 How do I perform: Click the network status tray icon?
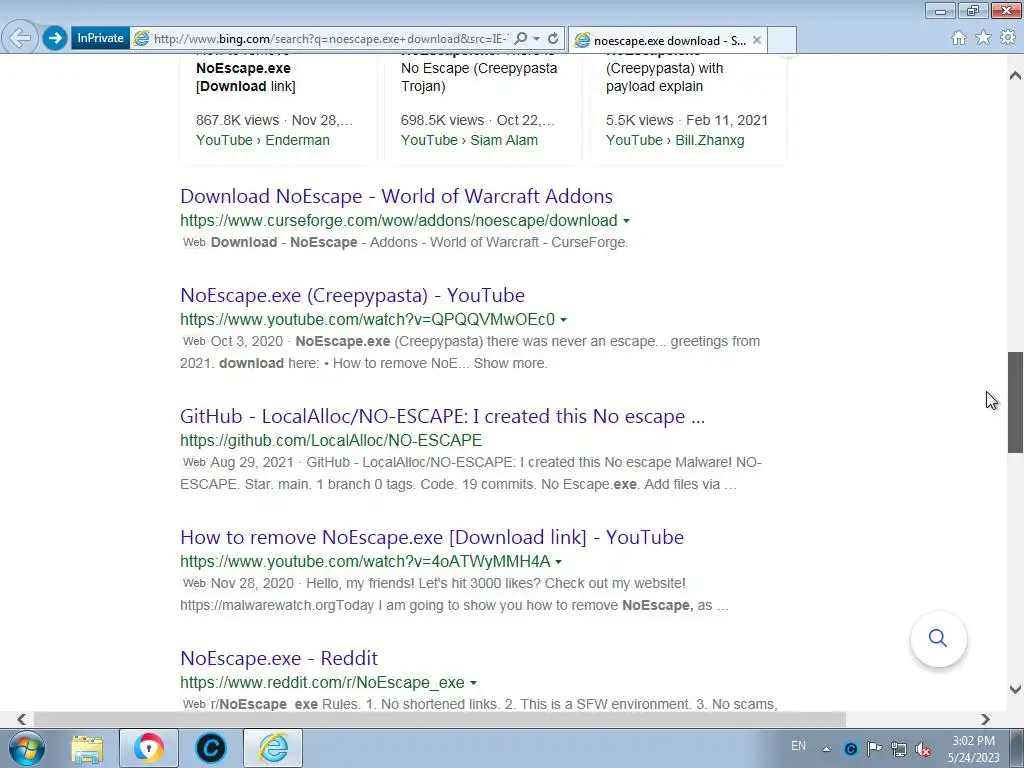pos(899,749)
